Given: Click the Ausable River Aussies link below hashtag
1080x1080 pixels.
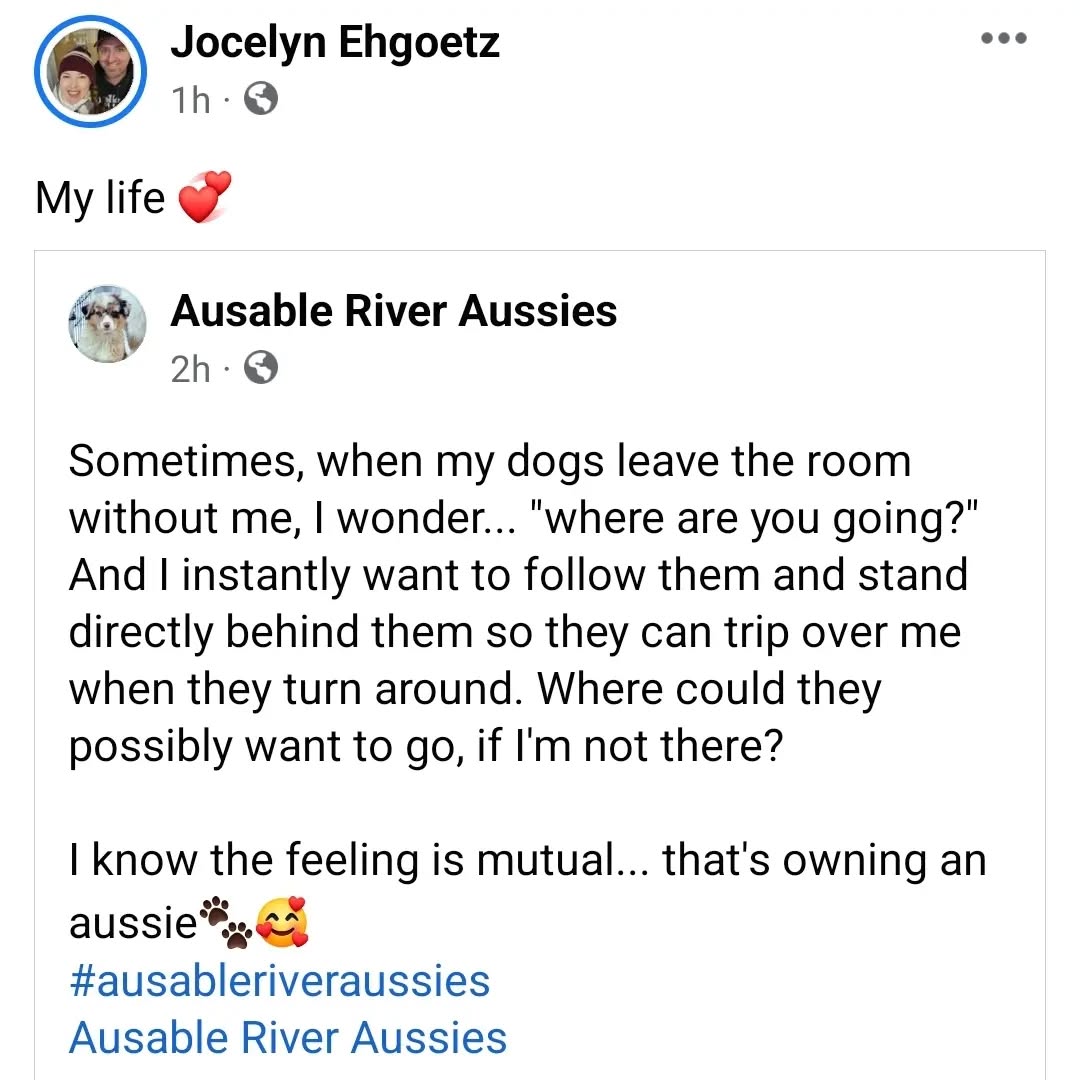Looking at the screenshot, I should coord(287,1037).
